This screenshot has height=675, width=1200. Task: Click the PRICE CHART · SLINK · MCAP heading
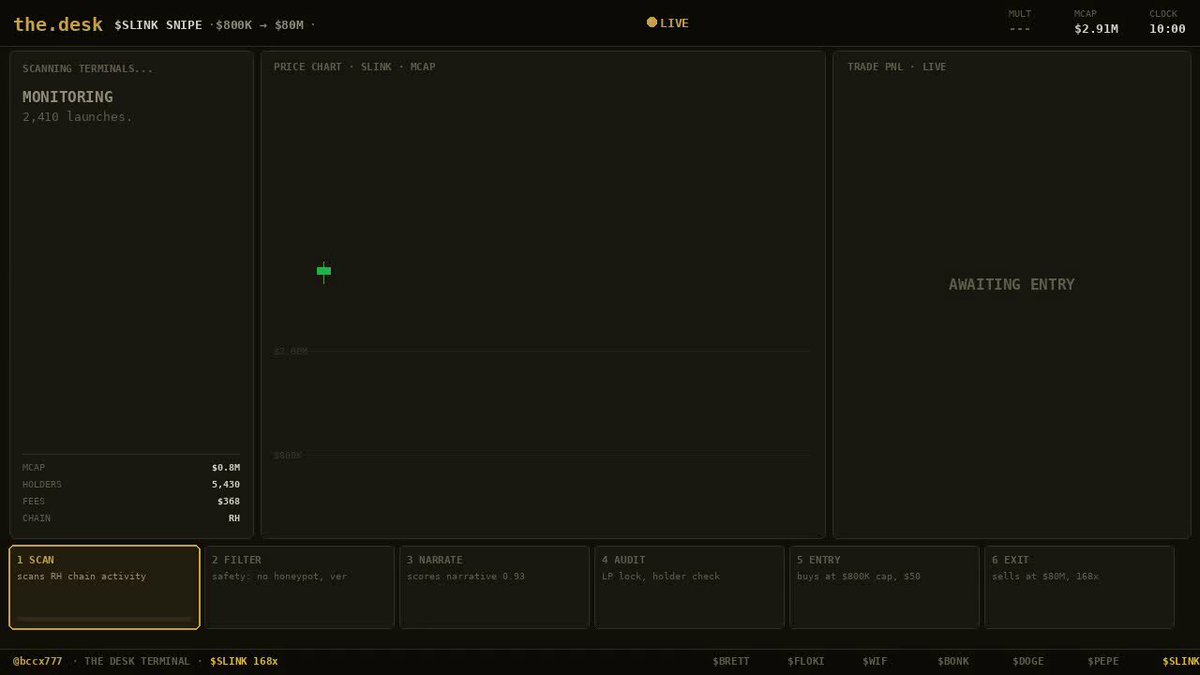(354, 67)
